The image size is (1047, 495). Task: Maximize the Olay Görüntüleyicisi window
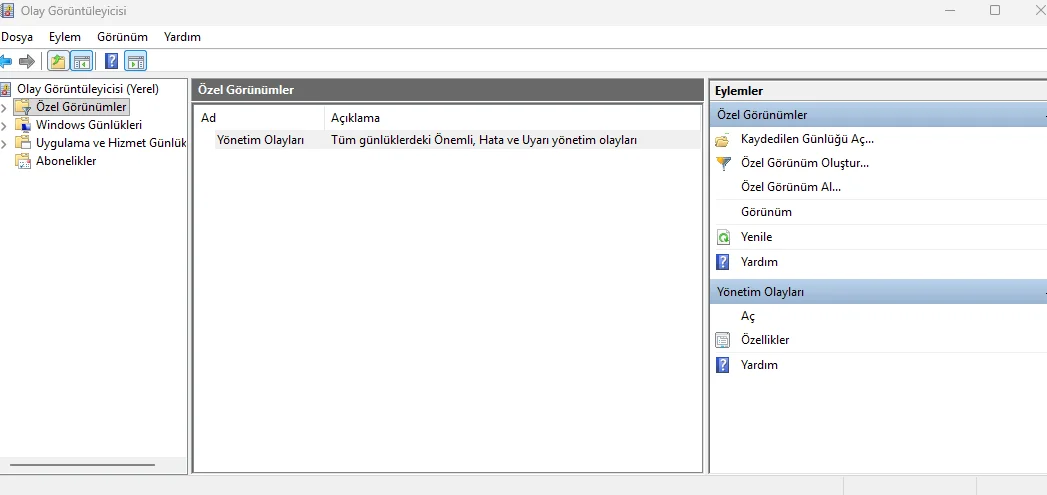[995, 10]
